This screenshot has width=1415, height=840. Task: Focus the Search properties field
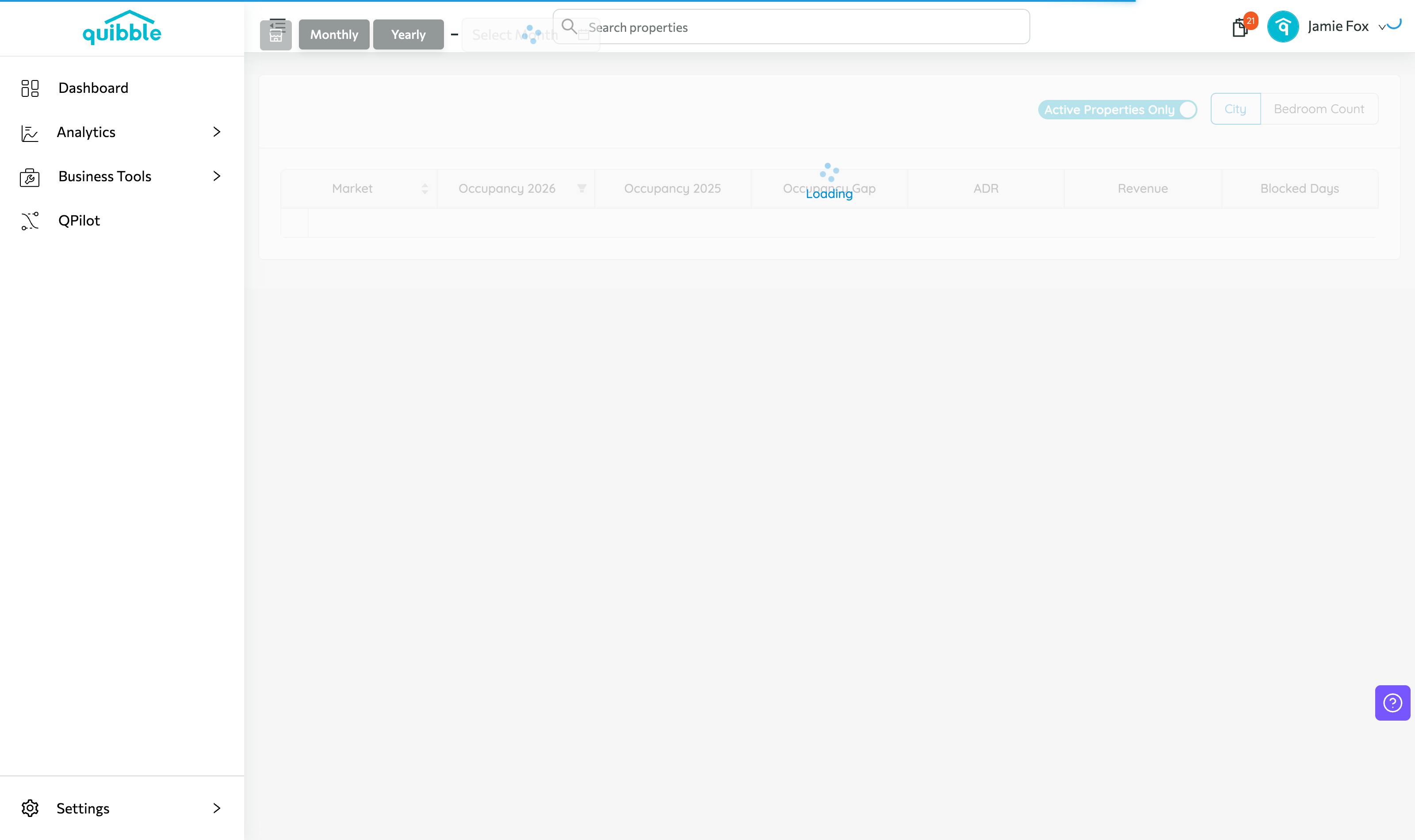pyautogui.click(x=791, y=27)
